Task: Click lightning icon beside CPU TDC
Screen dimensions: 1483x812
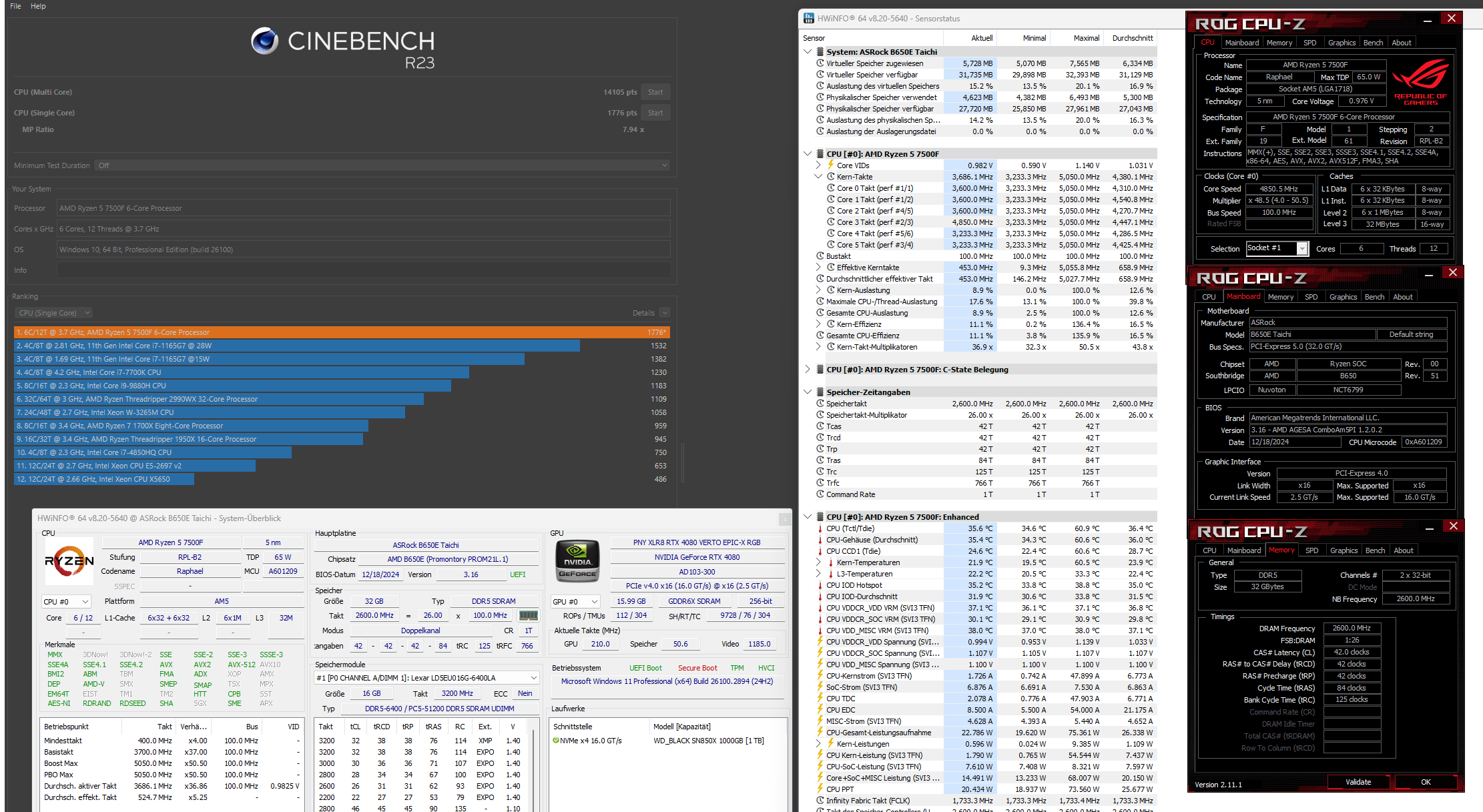Action: 820,698
